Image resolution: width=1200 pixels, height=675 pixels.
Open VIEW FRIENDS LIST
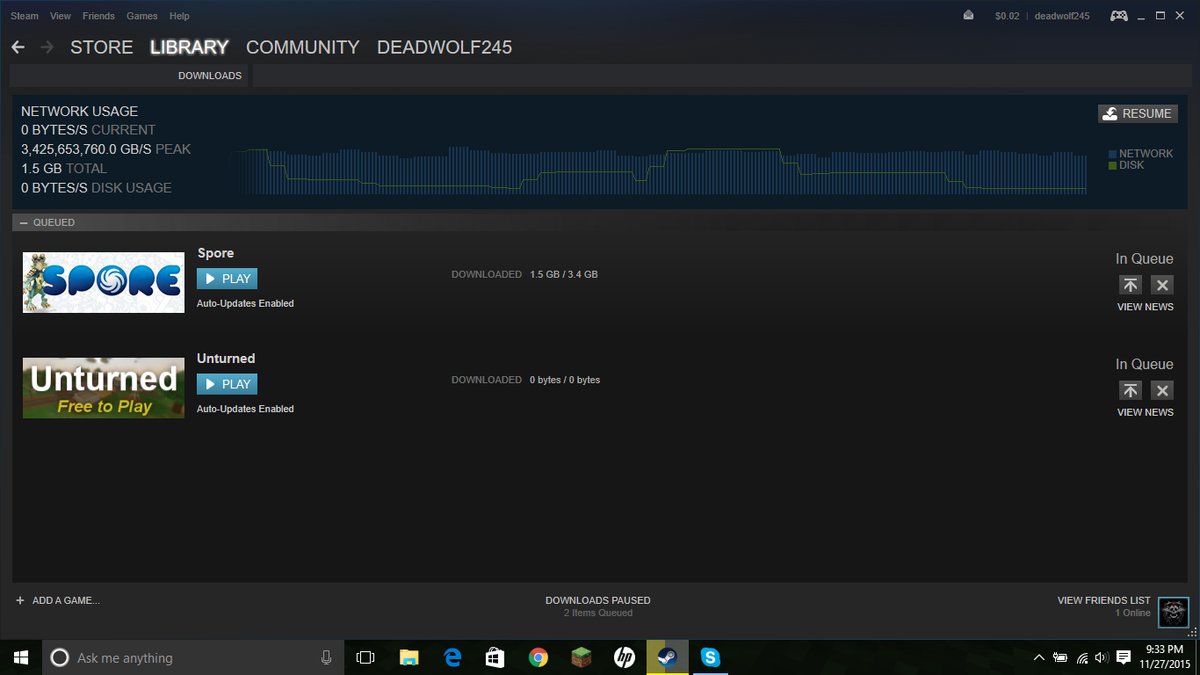pyautogui.click(x=1104, y=600)
